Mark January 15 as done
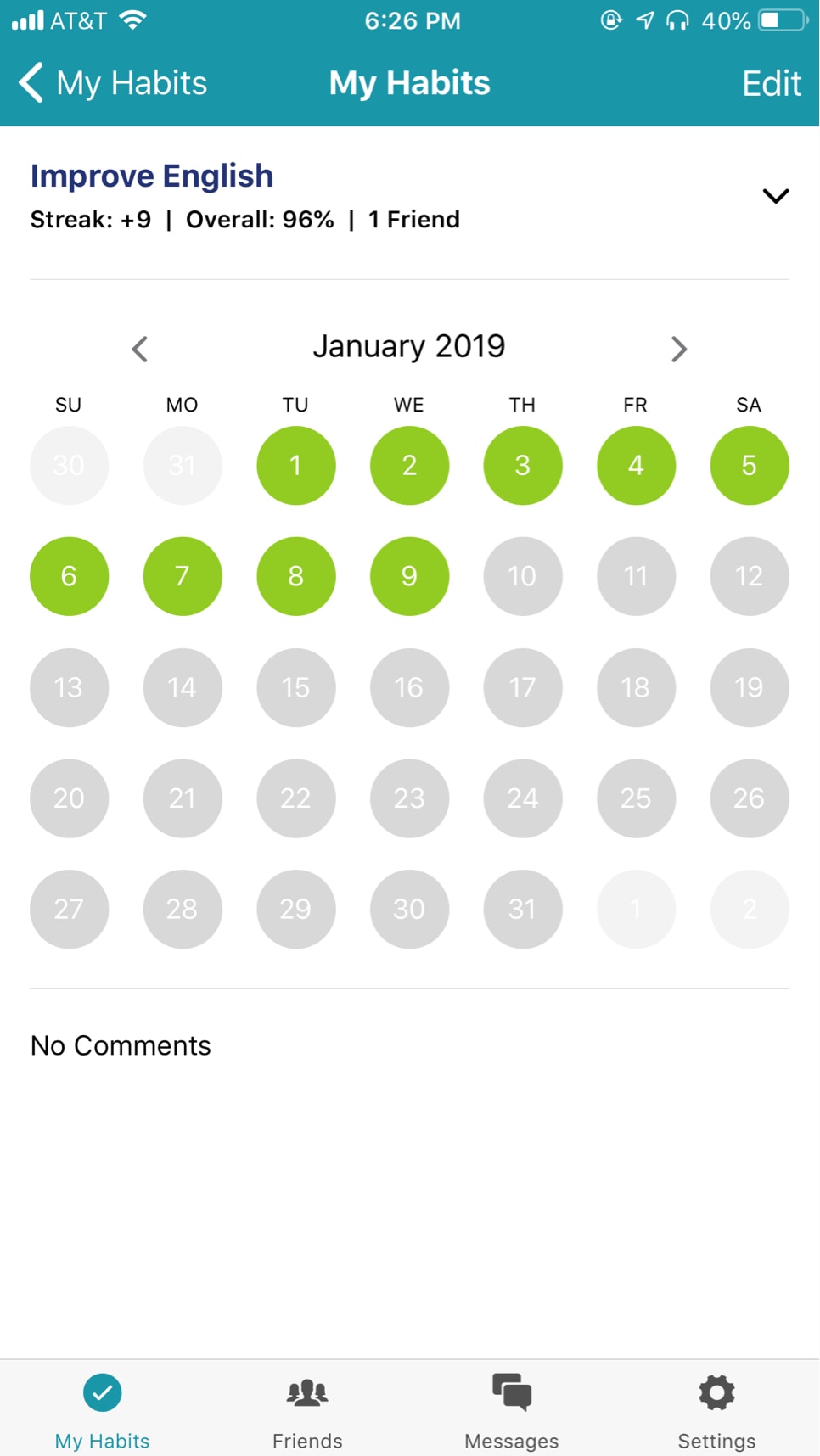This screenshot has height=1456, width=820. 296,687
